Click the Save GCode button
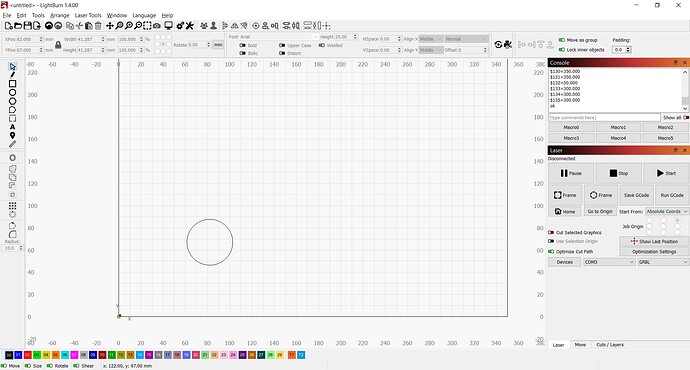The height and width of the screenshot is (370, 690). click(636, 195)
